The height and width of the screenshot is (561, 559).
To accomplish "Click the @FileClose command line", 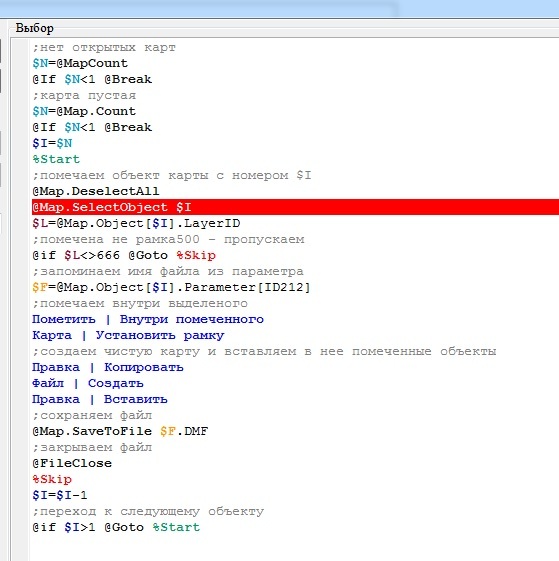I will (72, 463).
